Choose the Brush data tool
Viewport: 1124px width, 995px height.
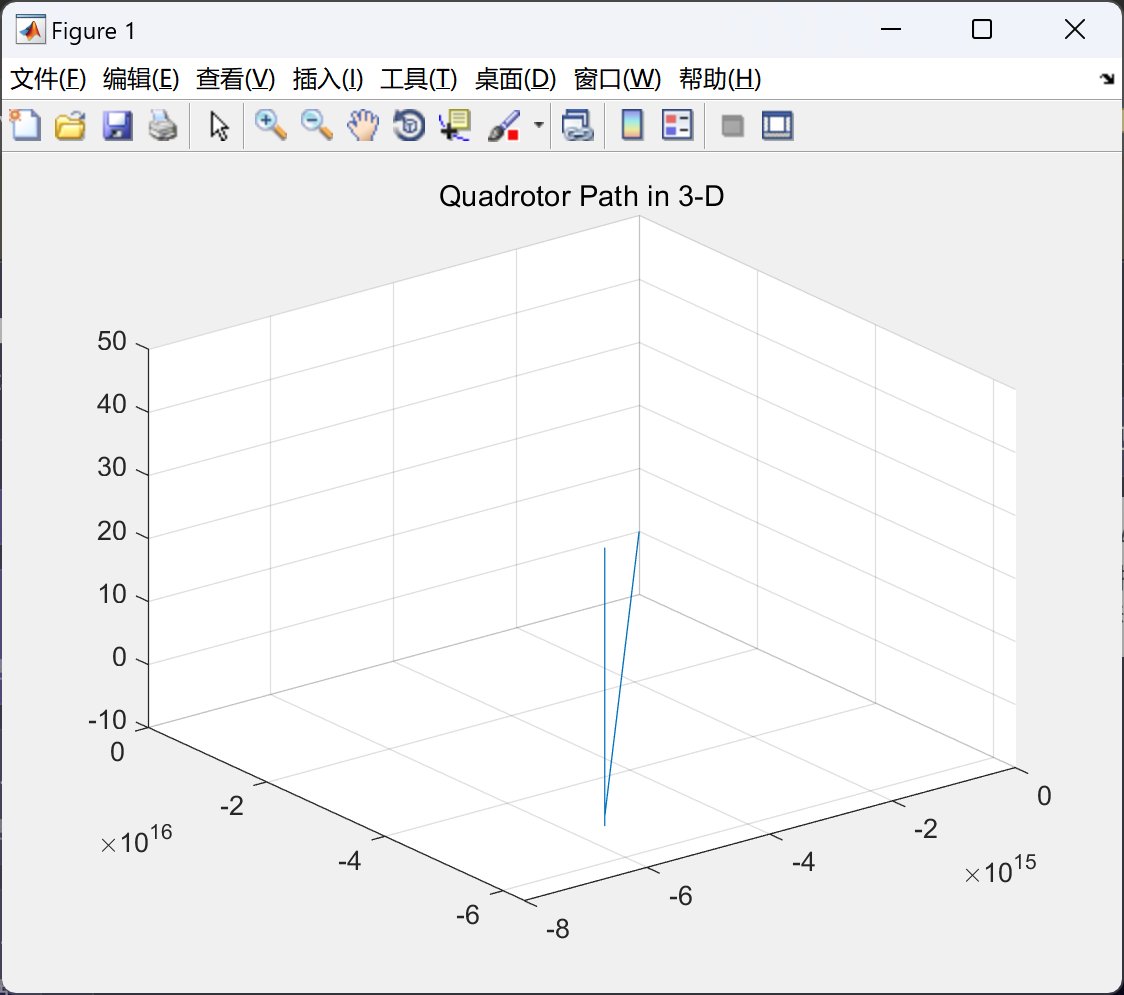[504, 125]
